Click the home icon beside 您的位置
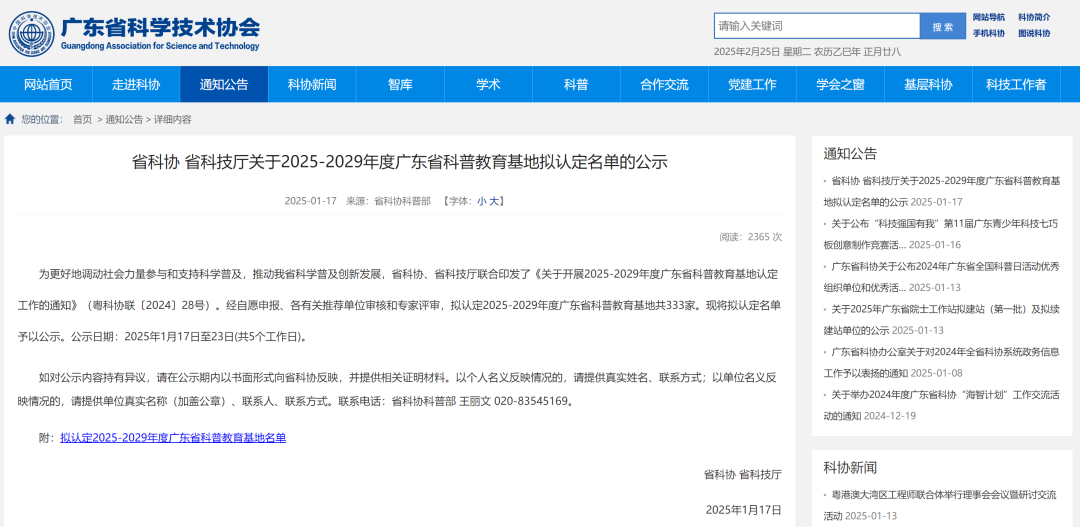Viewport: 1080px width, 527px height. coord(10,119)
